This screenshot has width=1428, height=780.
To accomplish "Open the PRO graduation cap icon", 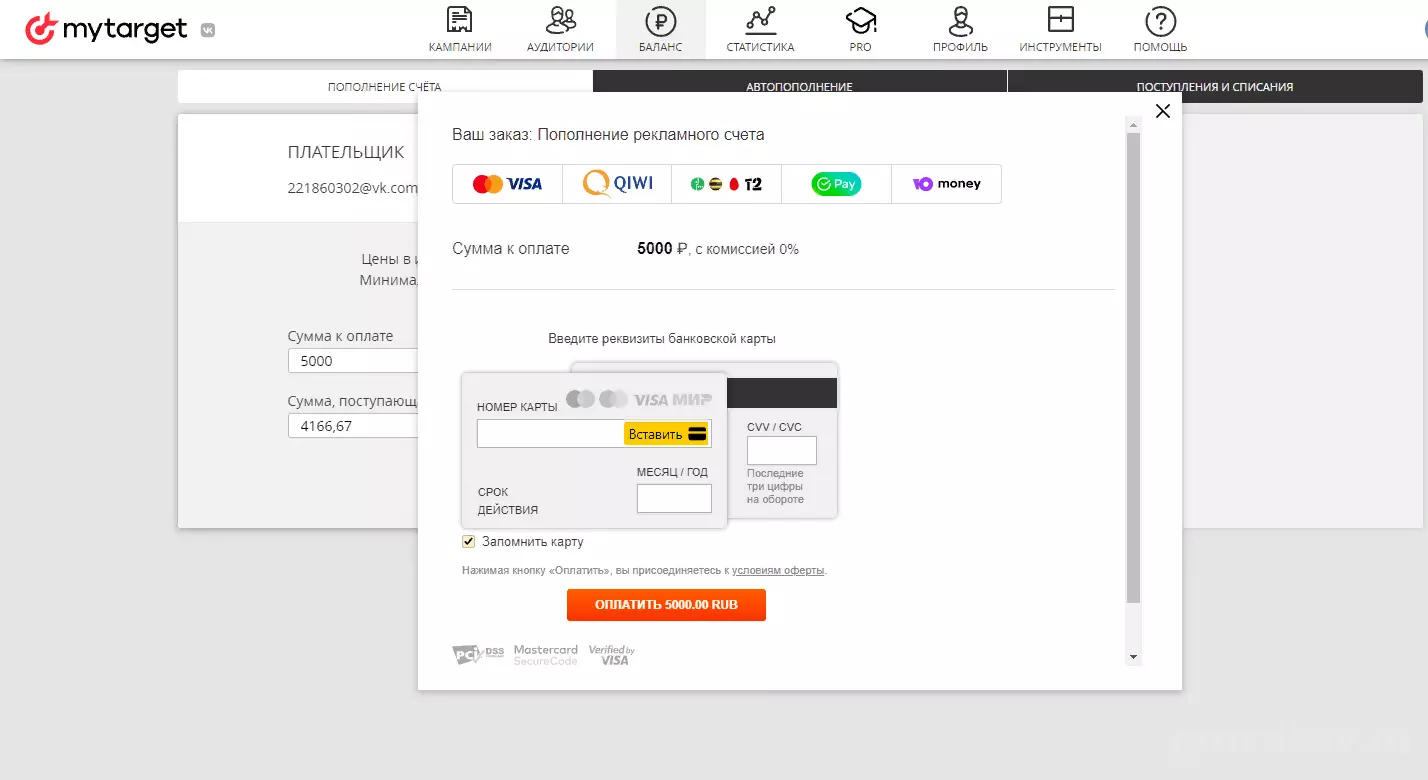I will (860, 20).
